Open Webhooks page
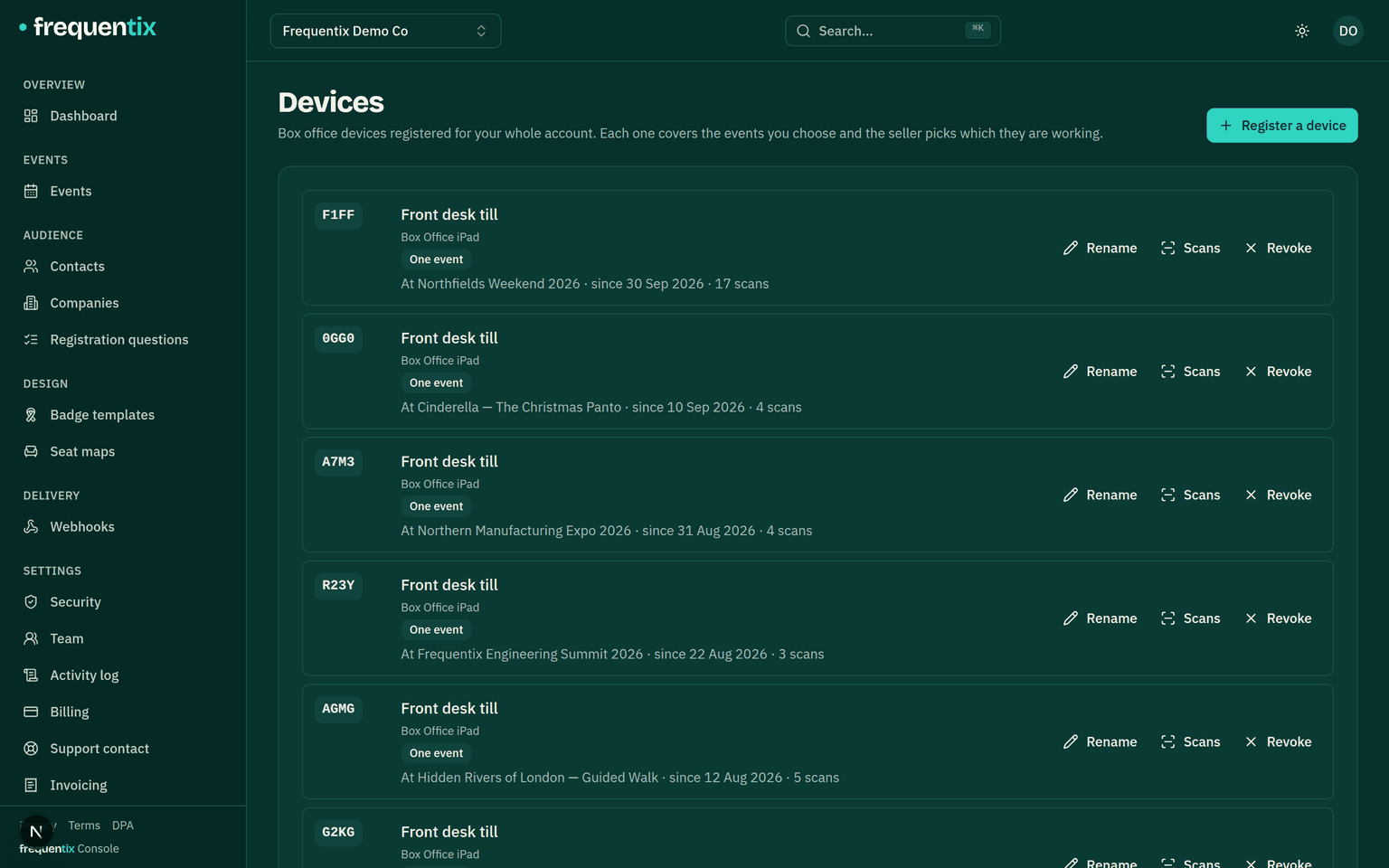The height and width of the screenshot is (868, 1389). pos(123,526)
